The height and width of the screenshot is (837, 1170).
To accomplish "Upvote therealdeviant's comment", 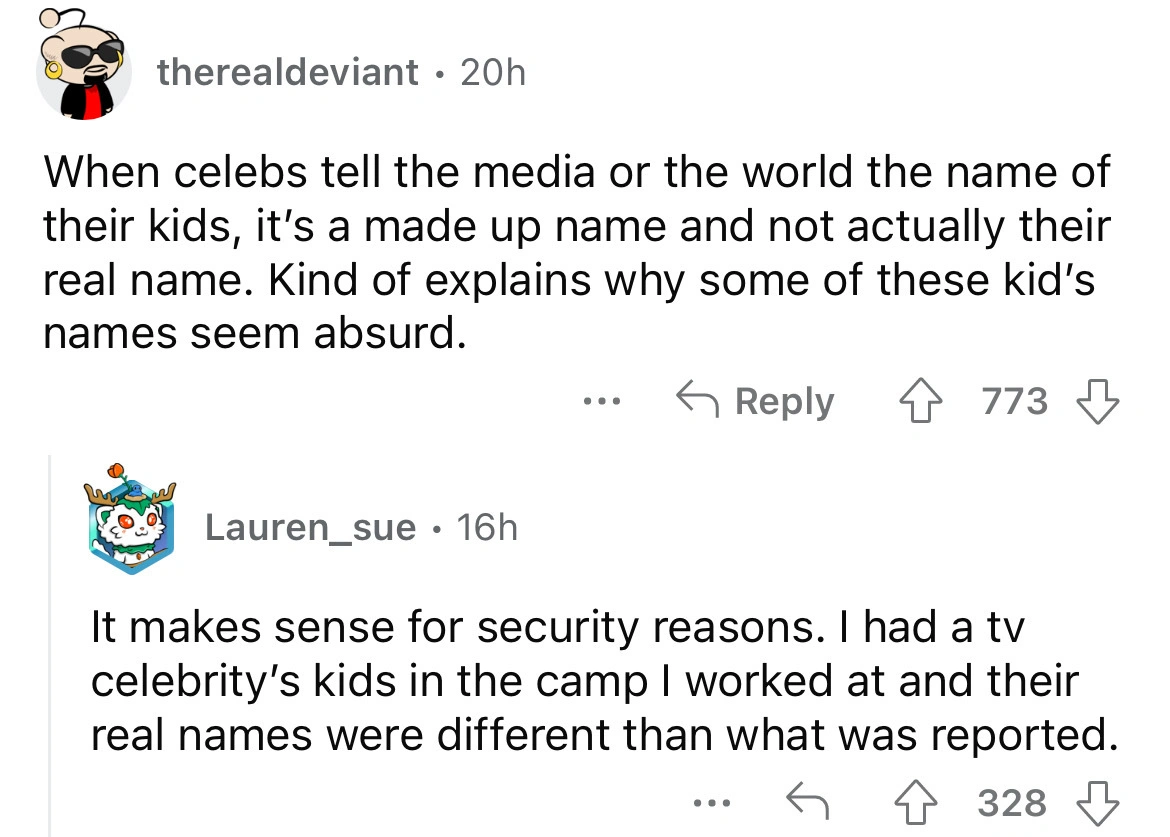I will coord(920,401).
